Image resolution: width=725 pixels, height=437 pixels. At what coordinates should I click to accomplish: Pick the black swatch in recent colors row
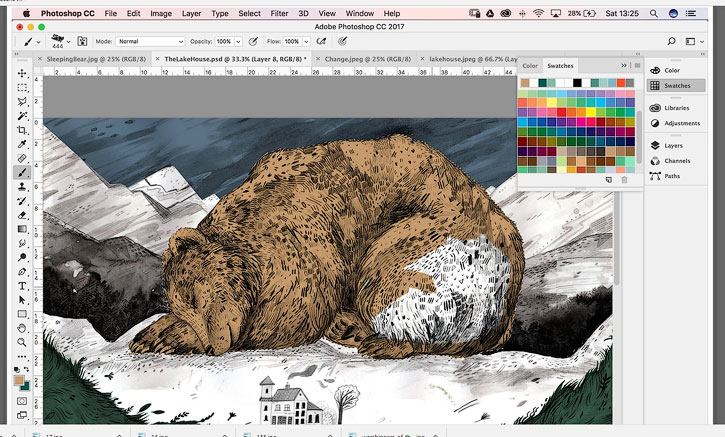tap(577, 83)
